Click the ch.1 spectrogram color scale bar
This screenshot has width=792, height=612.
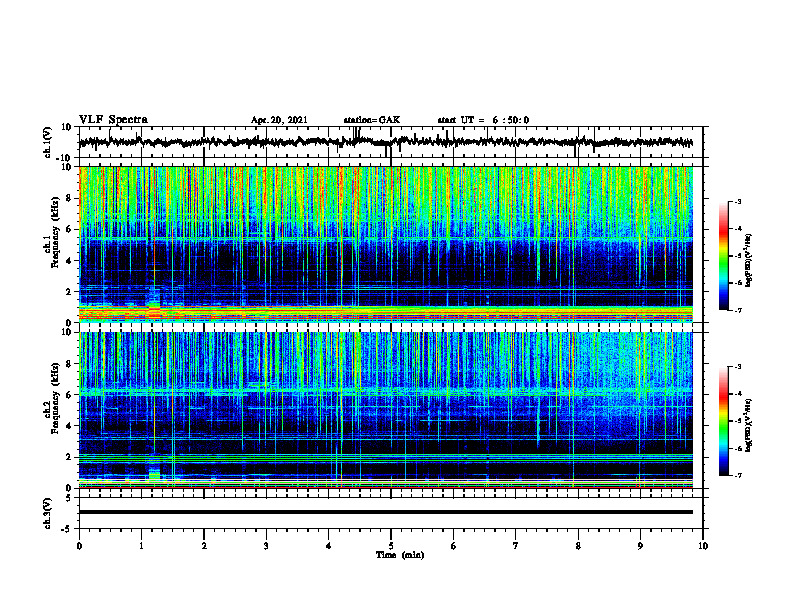point(724,256)
